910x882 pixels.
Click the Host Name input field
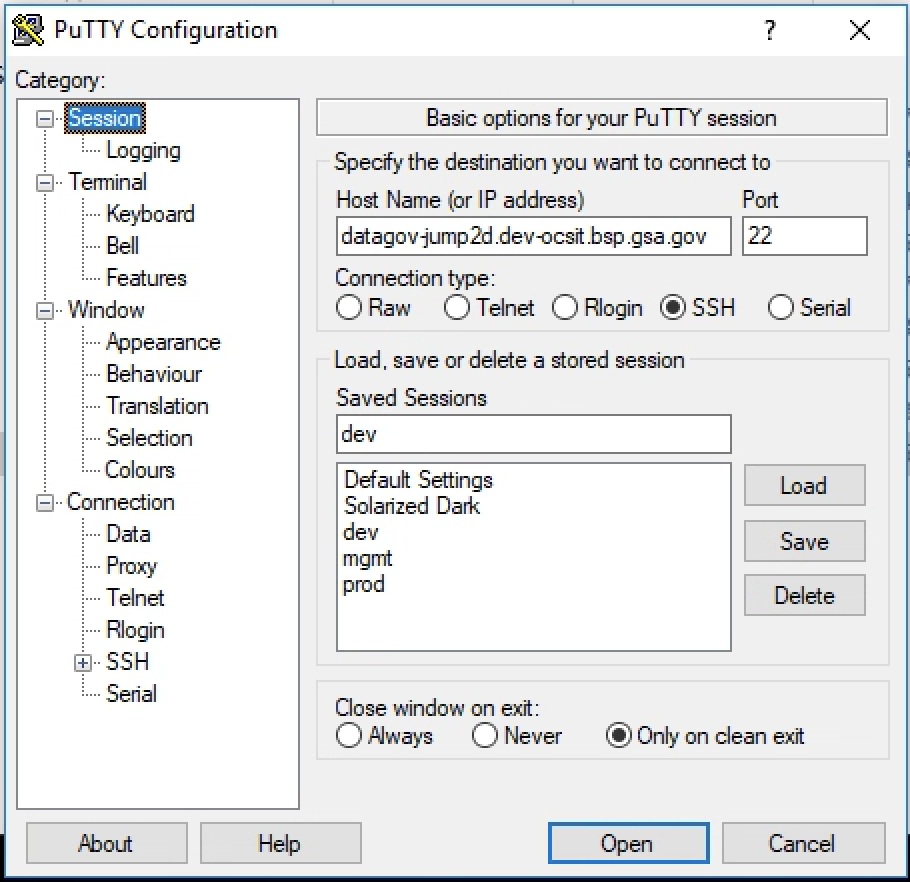click(x=533, y=236)
